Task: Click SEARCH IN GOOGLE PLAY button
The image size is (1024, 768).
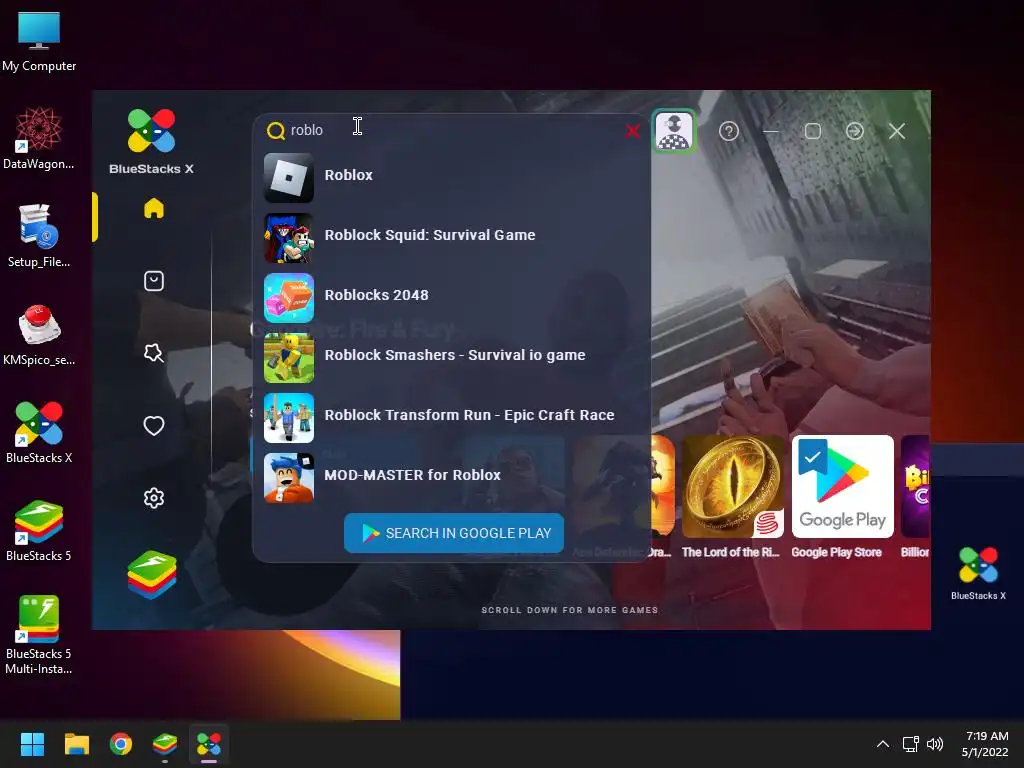Action: [454, 533]
